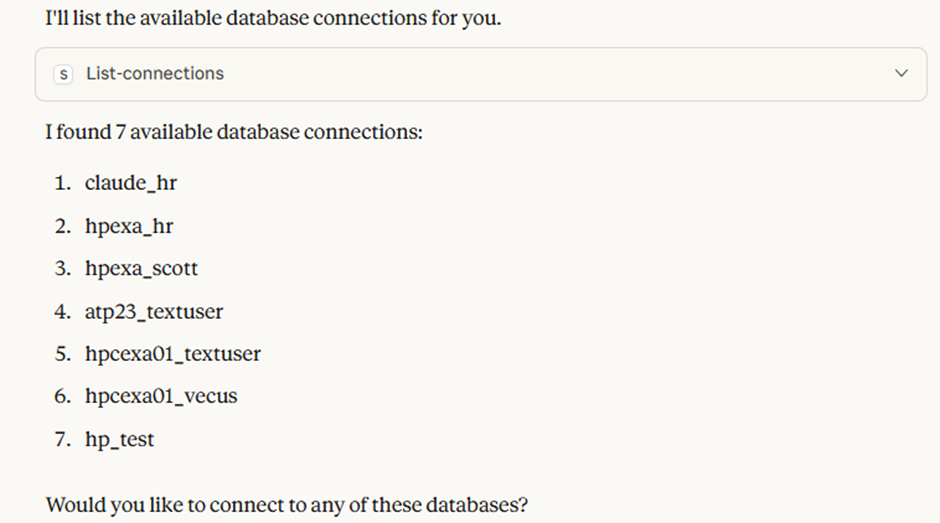This screenshot has width=940, height=523.
Task: Click the hpexa_scott list item
Action: 141,269
